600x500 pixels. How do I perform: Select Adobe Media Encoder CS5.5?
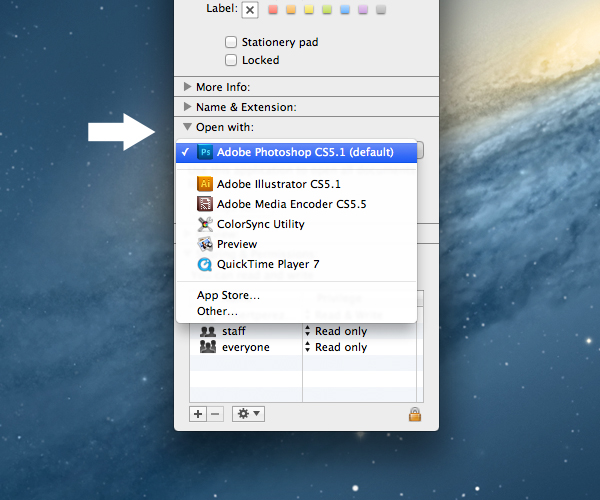(297, 204)
